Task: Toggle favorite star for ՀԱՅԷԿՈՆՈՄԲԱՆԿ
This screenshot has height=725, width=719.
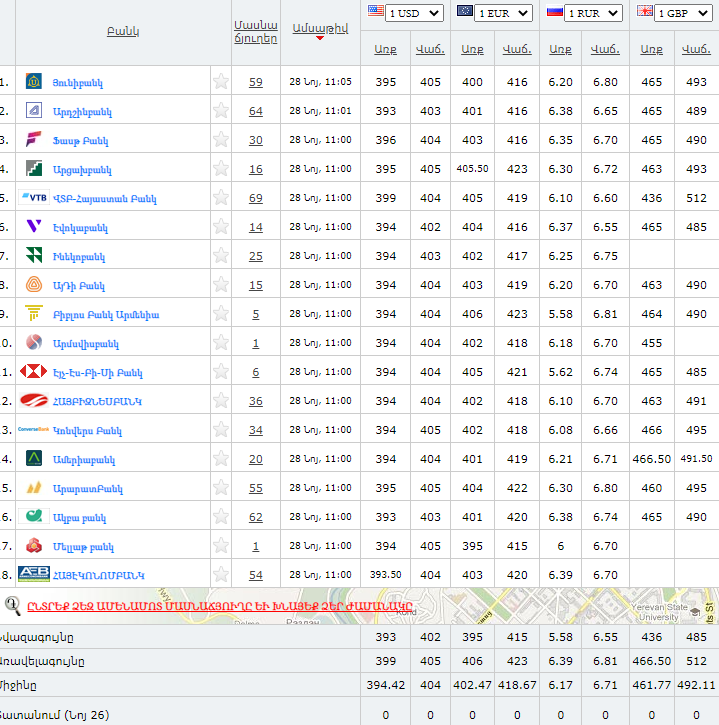Action: 221,575
